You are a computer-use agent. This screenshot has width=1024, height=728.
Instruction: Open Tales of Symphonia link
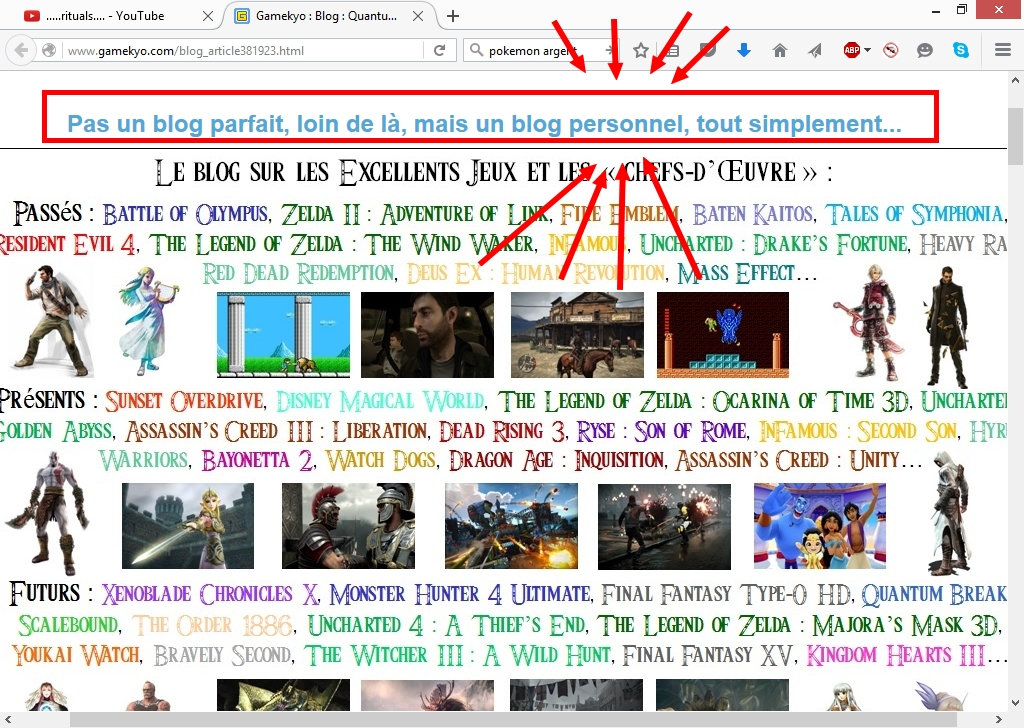tap(914, 214)
